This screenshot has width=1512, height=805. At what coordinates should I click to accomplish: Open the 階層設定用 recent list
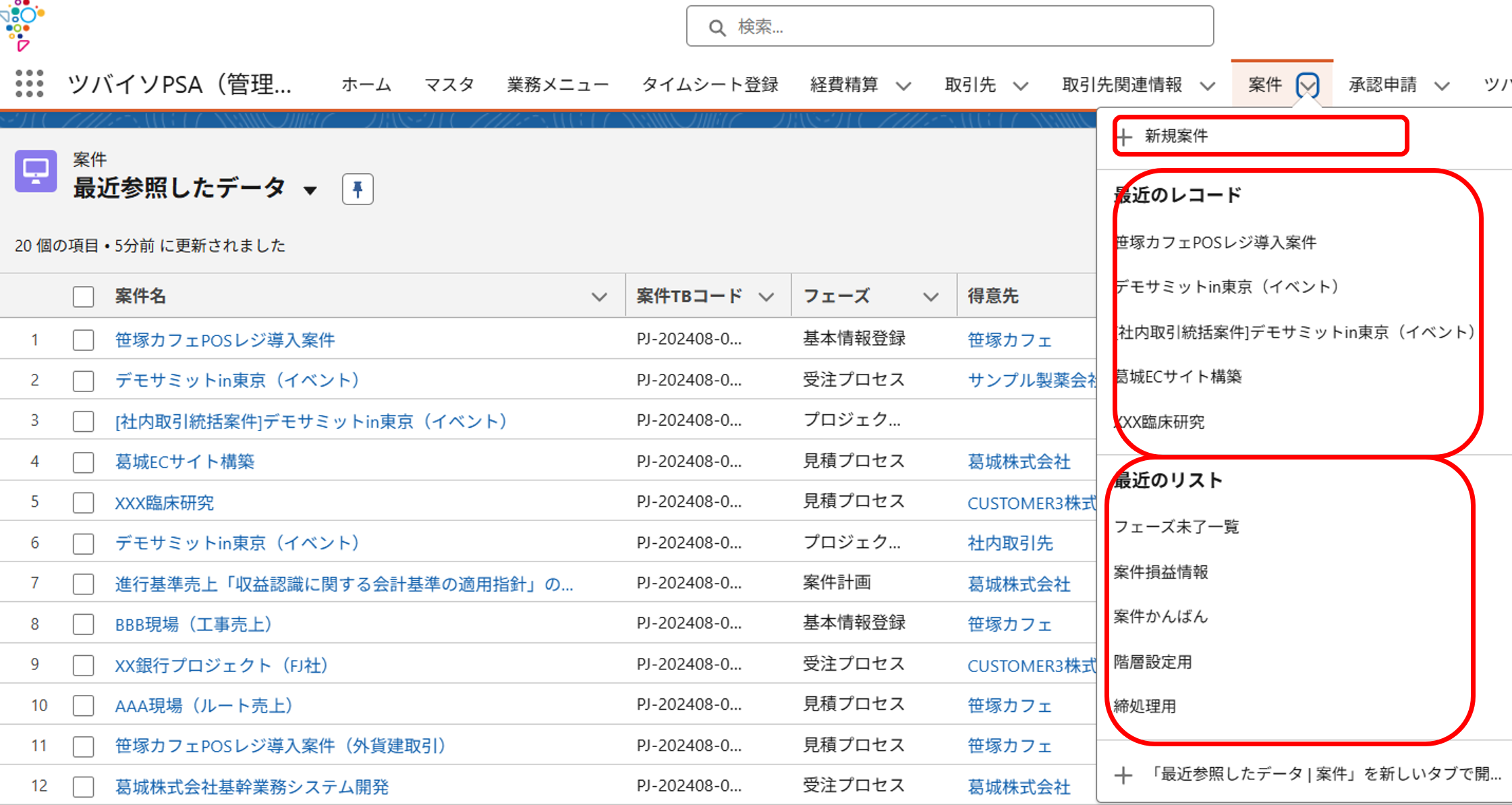point(1153,662)
